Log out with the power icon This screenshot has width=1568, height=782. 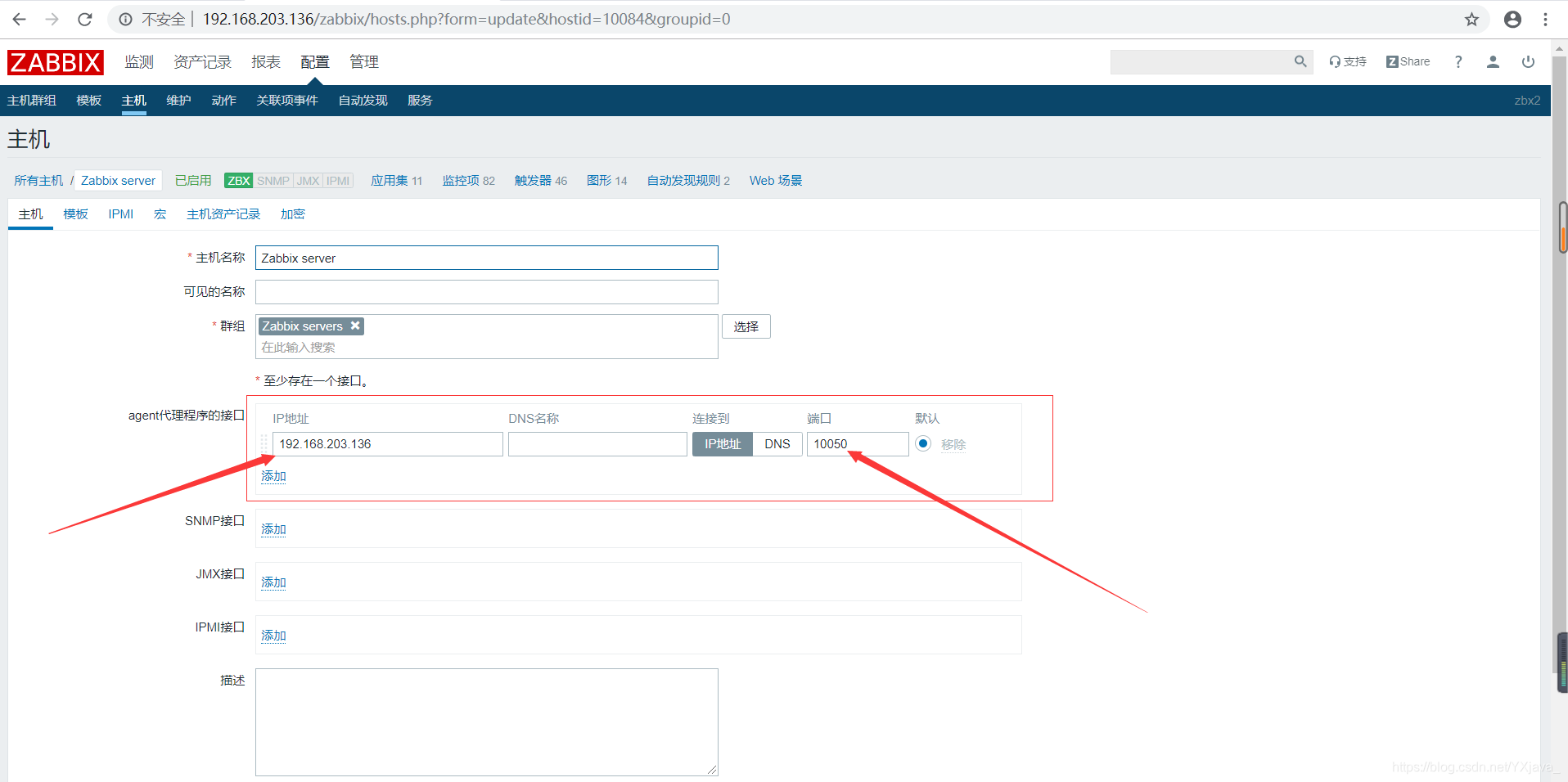click(x=1528, y=61)
